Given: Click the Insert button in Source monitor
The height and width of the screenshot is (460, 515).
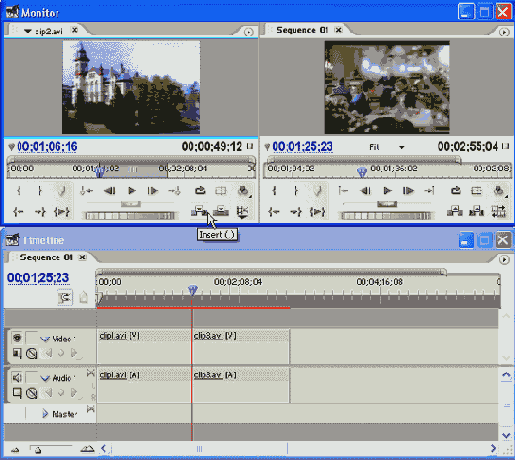Looking at the screenshot, I should pos(199,211).
